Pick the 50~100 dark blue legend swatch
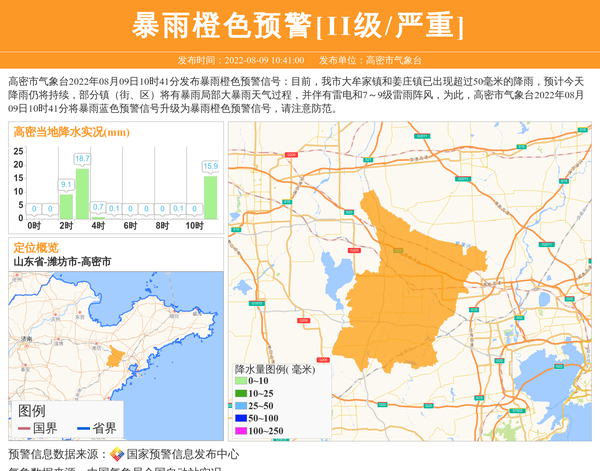 tap(241, 418)
